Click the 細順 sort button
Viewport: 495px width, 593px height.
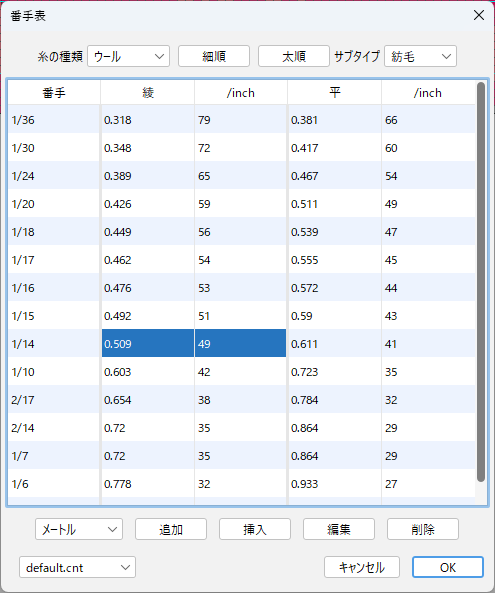click(214, 56)
